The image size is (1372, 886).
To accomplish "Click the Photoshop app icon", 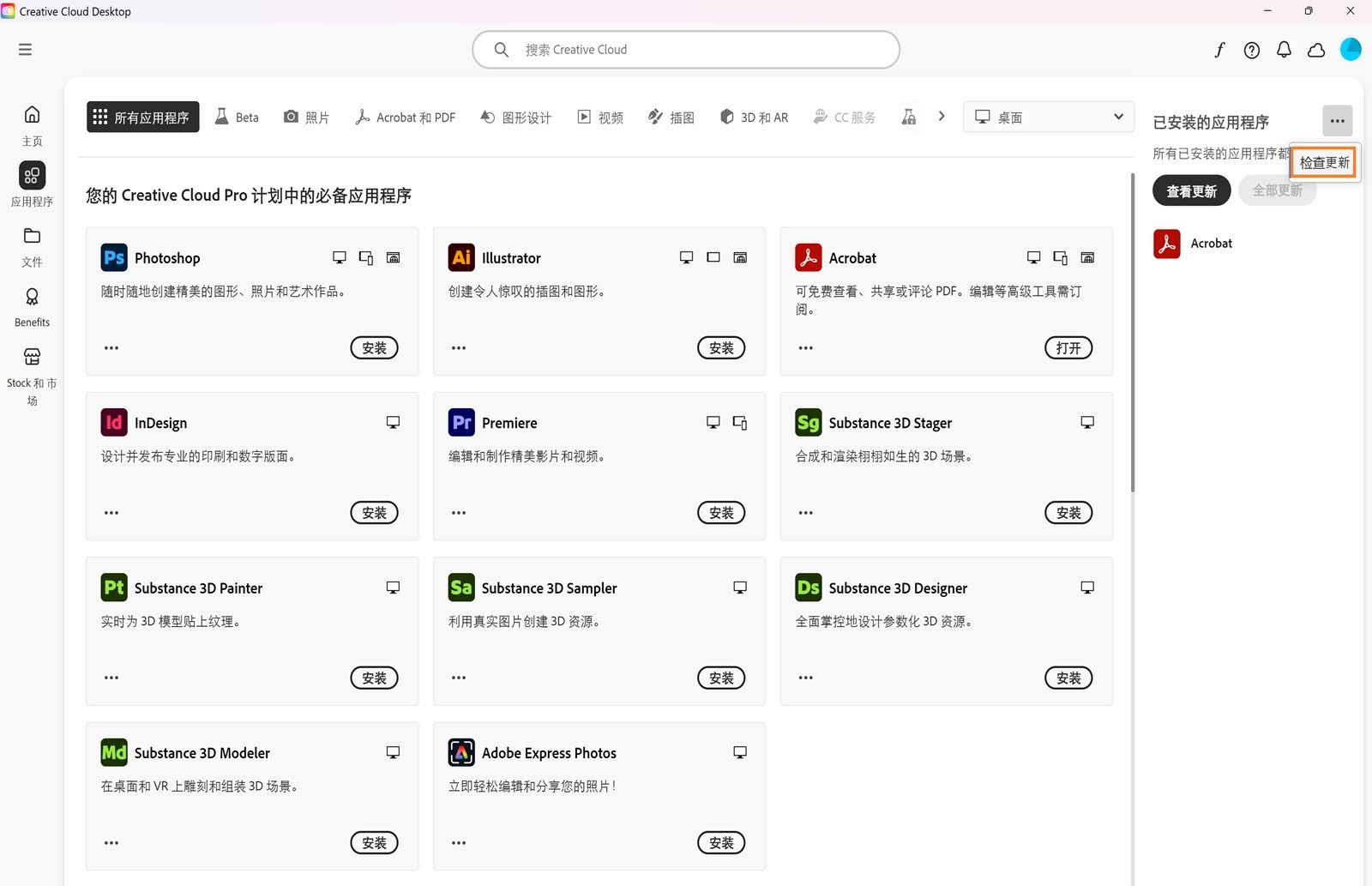I will (113, 257).
